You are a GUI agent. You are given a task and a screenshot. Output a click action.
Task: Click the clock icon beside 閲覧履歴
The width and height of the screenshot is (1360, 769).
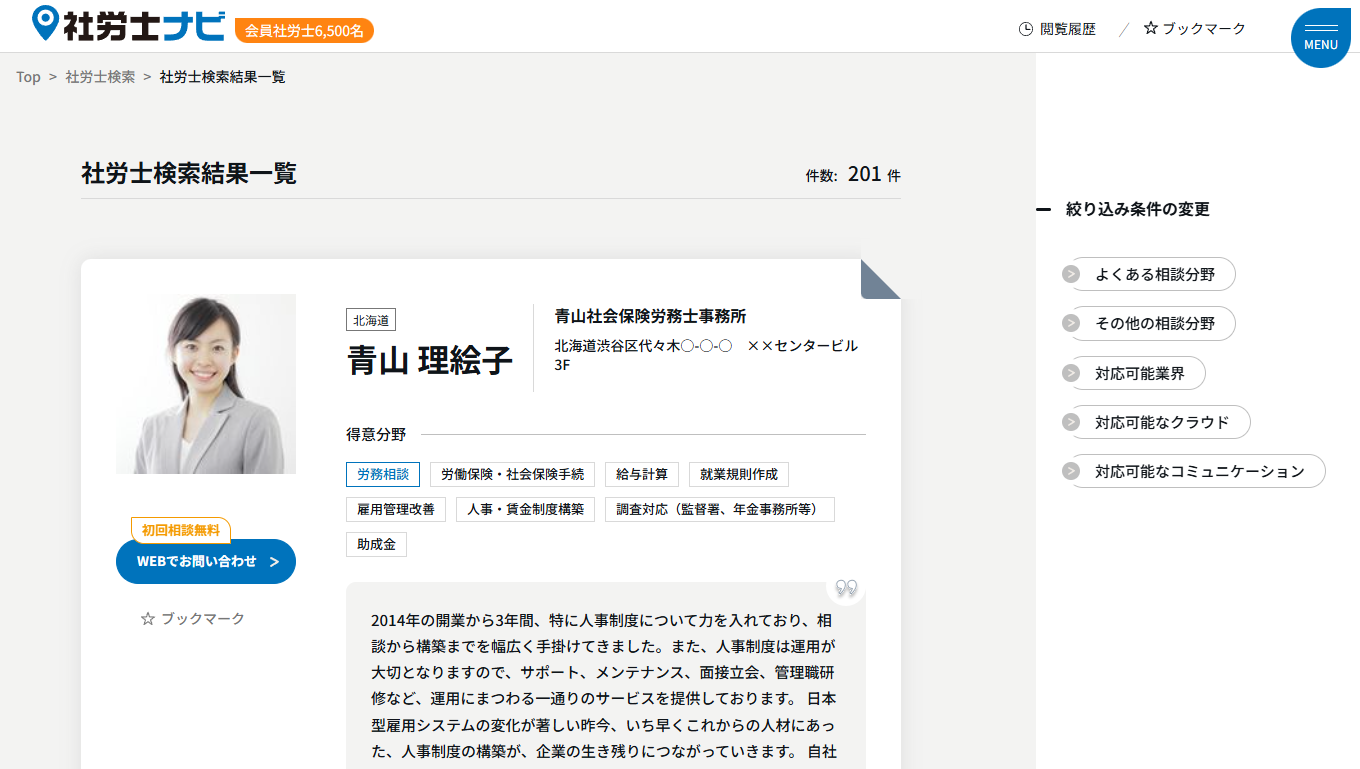(x=1025, y=29)
